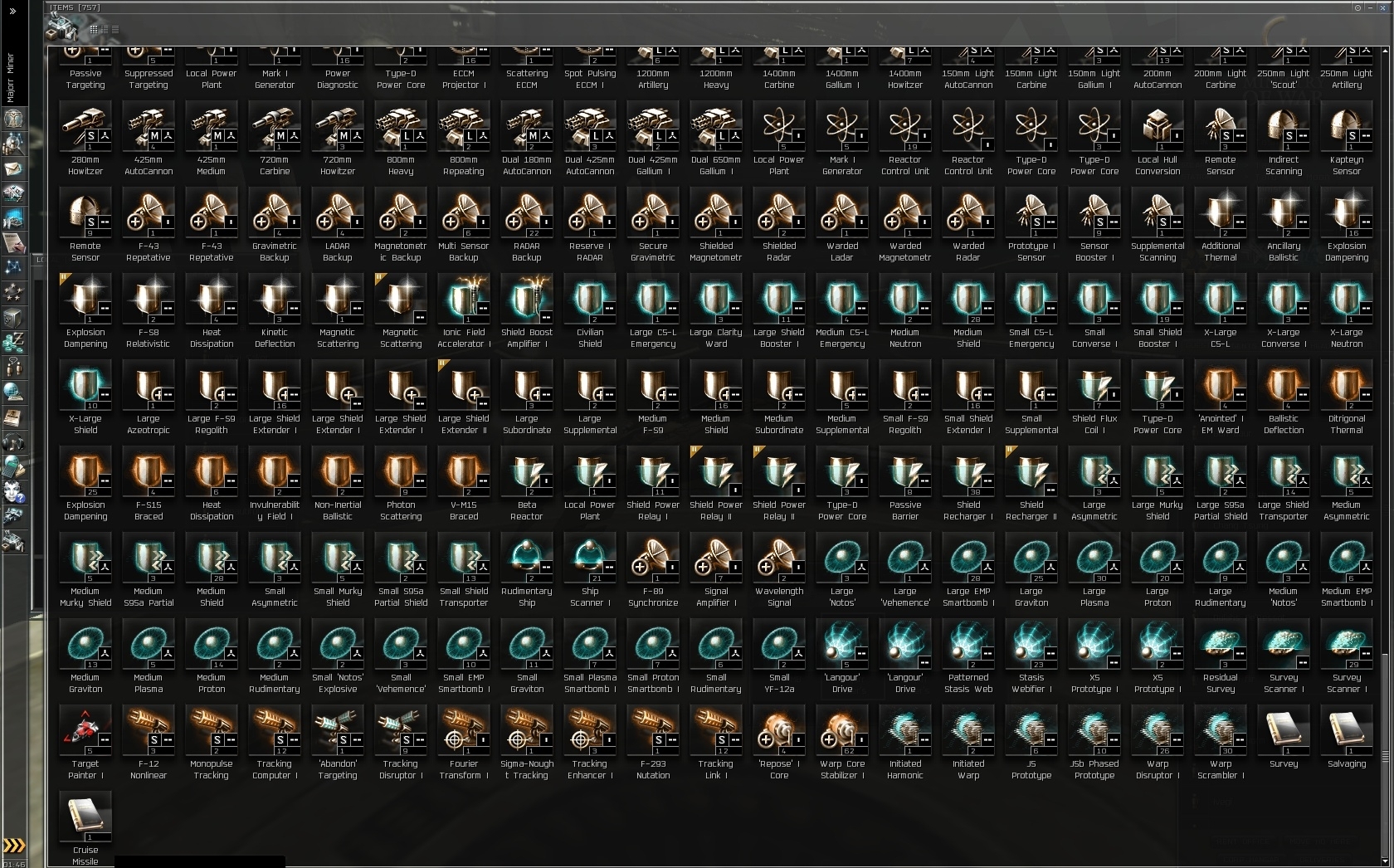1394x868 pixels.
Task: Open the Character Sheet sidebar icon
Action: tap(14, 119)
